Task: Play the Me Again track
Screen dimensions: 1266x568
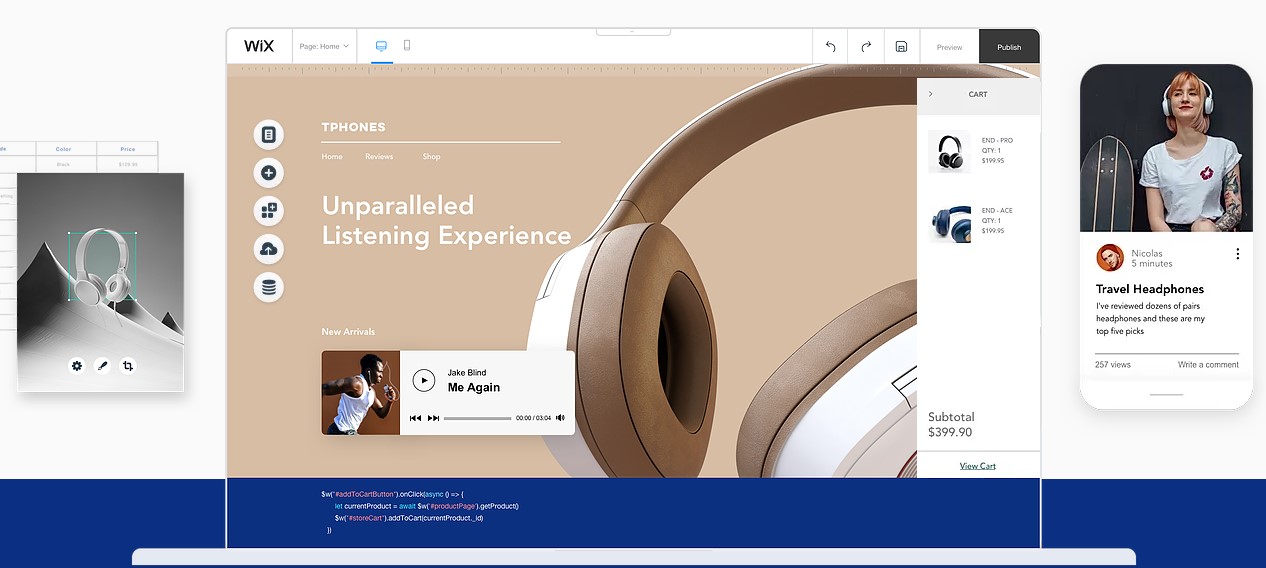Action: click(424, 380)
